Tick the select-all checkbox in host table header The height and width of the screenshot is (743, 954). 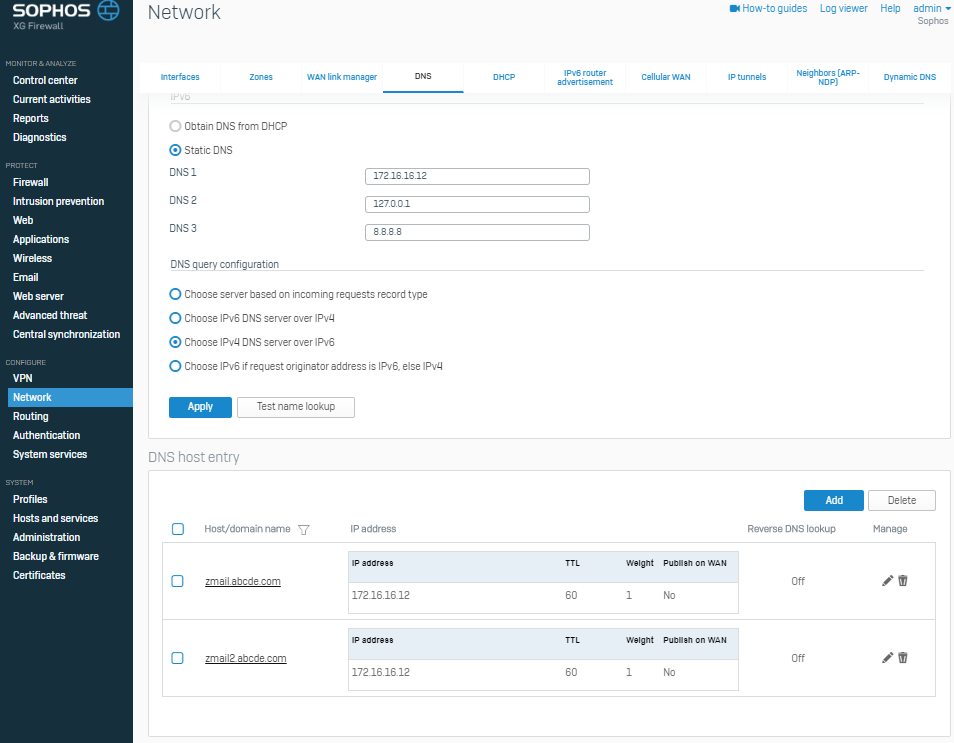click(178, 529)
